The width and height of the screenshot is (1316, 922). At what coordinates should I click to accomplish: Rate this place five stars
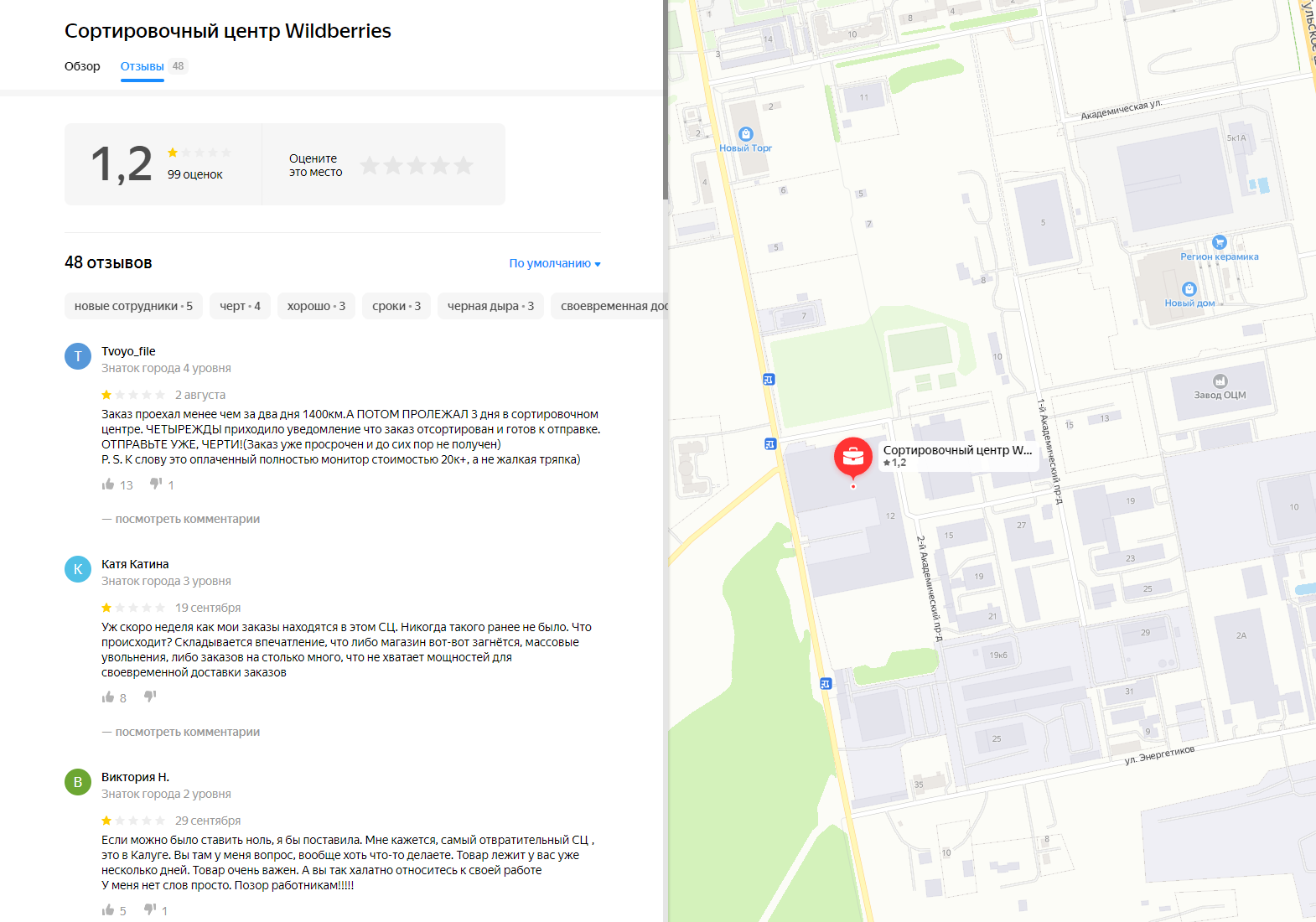464,166
